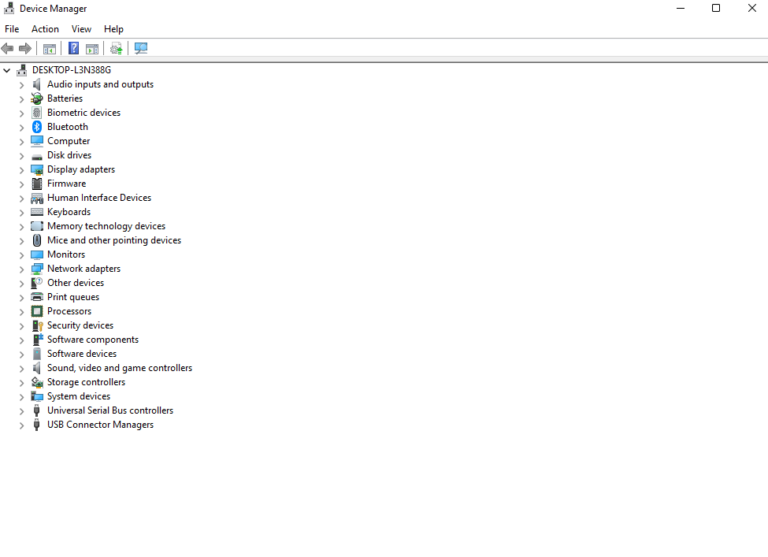Click the Bluetooth category icon
Image resolution: width=768 pixels, height=557 pixels.
(37, 127)
